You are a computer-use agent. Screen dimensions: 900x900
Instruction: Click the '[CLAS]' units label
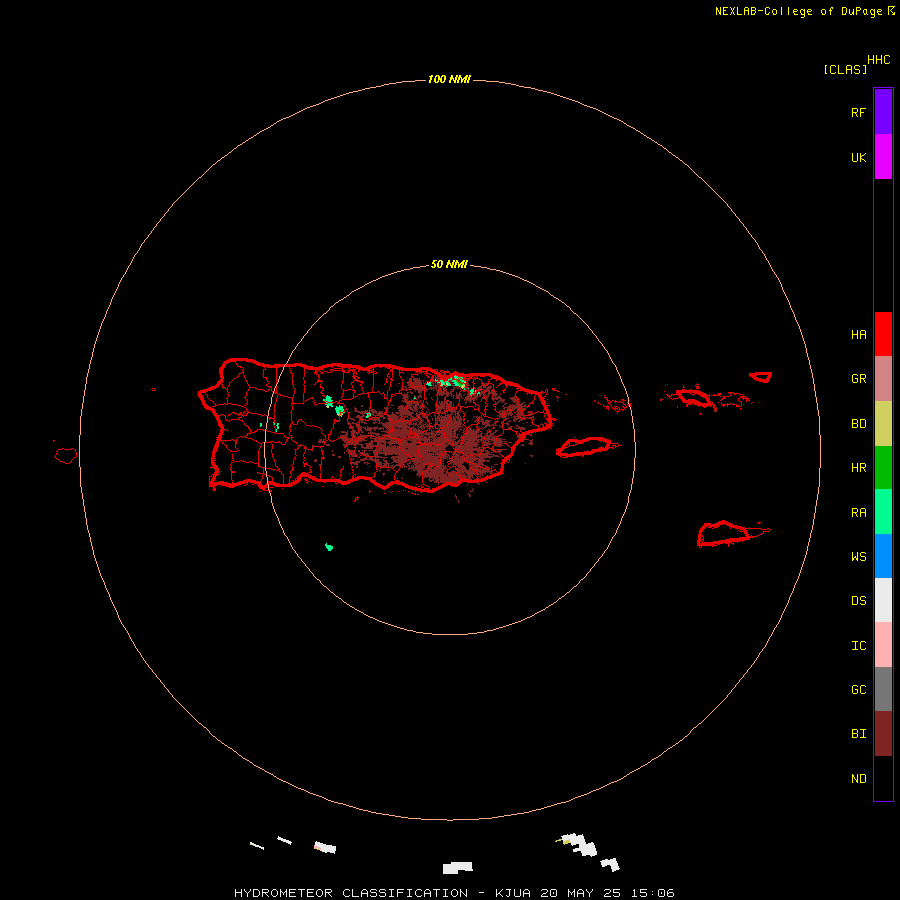[x=845, y=69]
